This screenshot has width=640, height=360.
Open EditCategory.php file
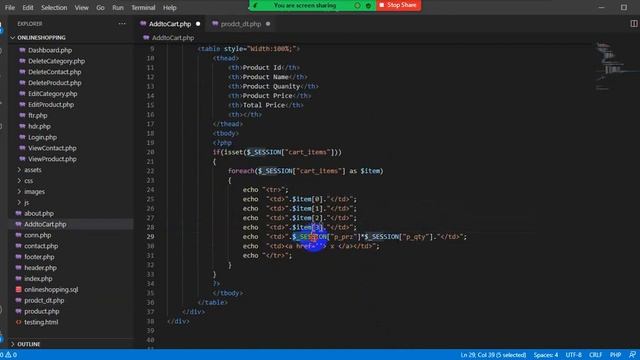tap(53, 94)
